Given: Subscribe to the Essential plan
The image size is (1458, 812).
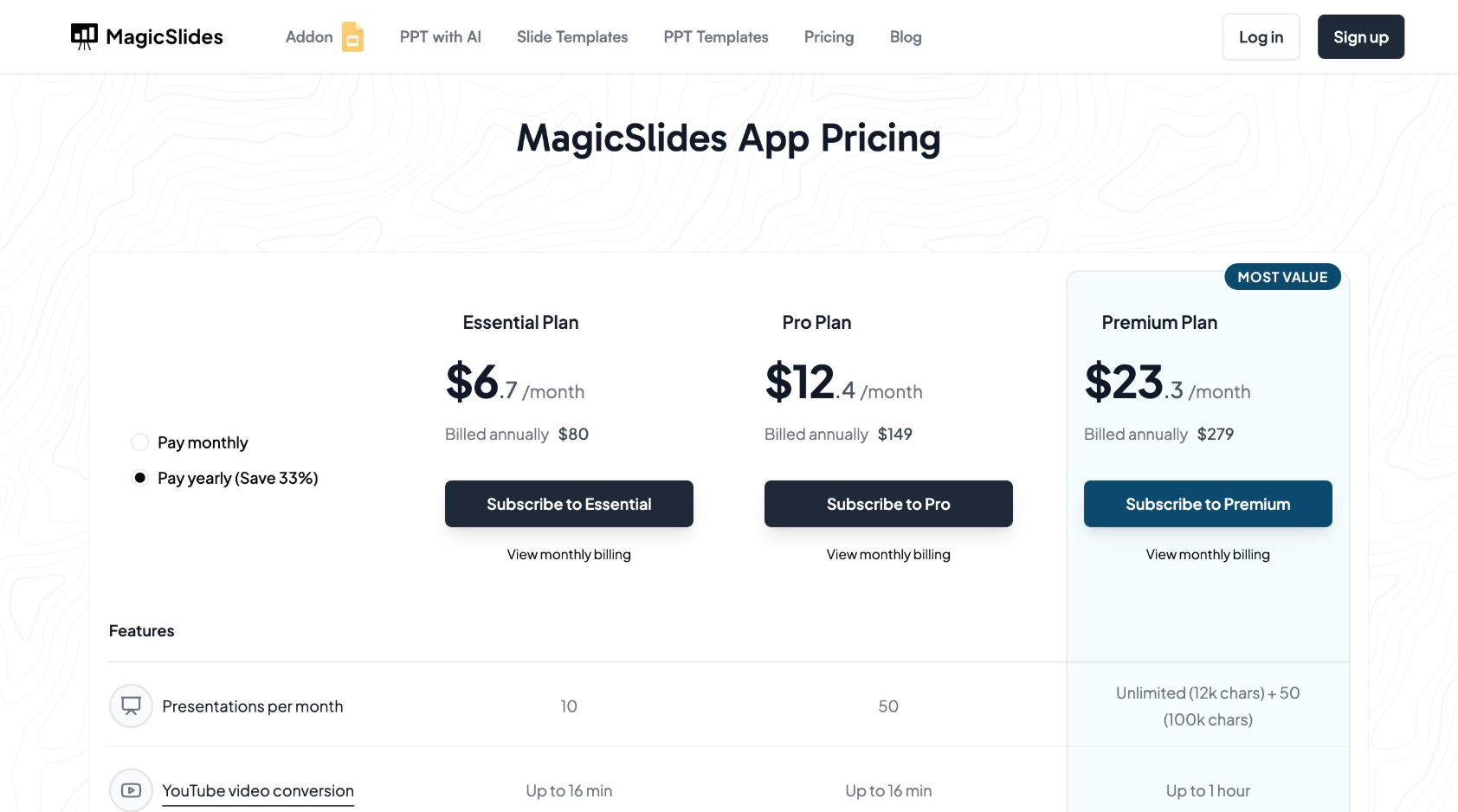Looking at the screenshot, I should coord(569,504).
